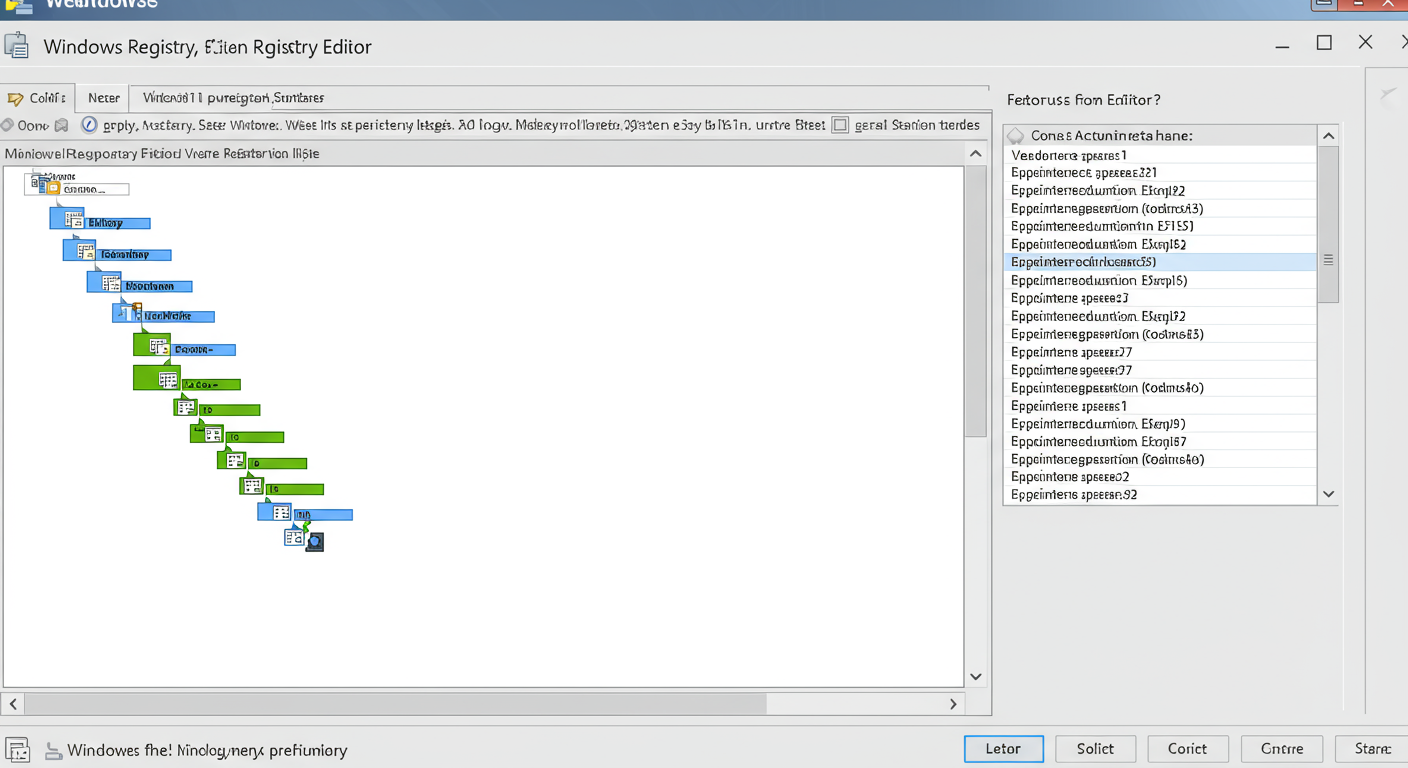Screen dimensions: 1408x768
Task: Collapse the tree panel with header chevron
Action: point(976,153)
